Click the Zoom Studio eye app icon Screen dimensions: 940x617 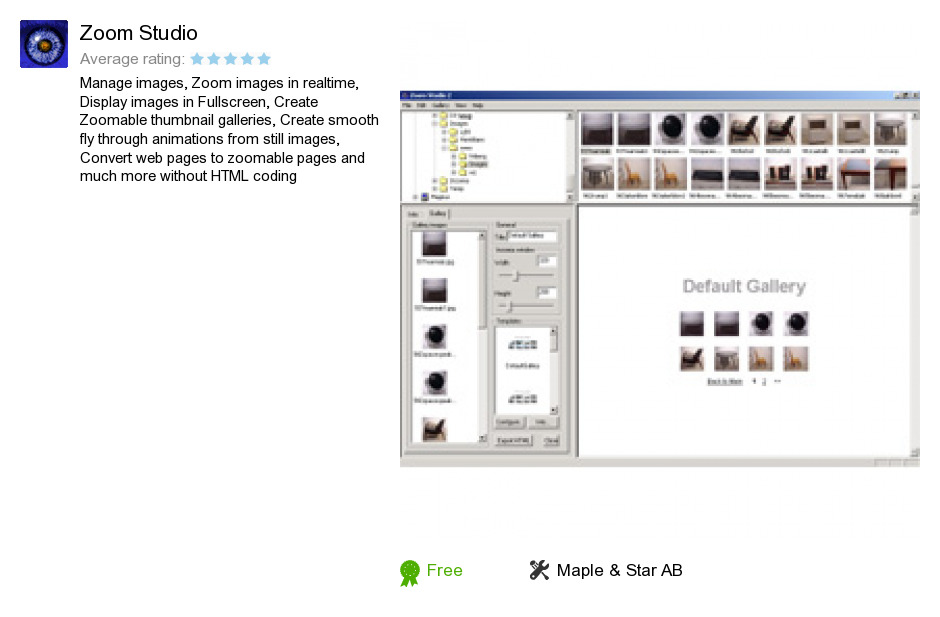(x=44, y=44)
